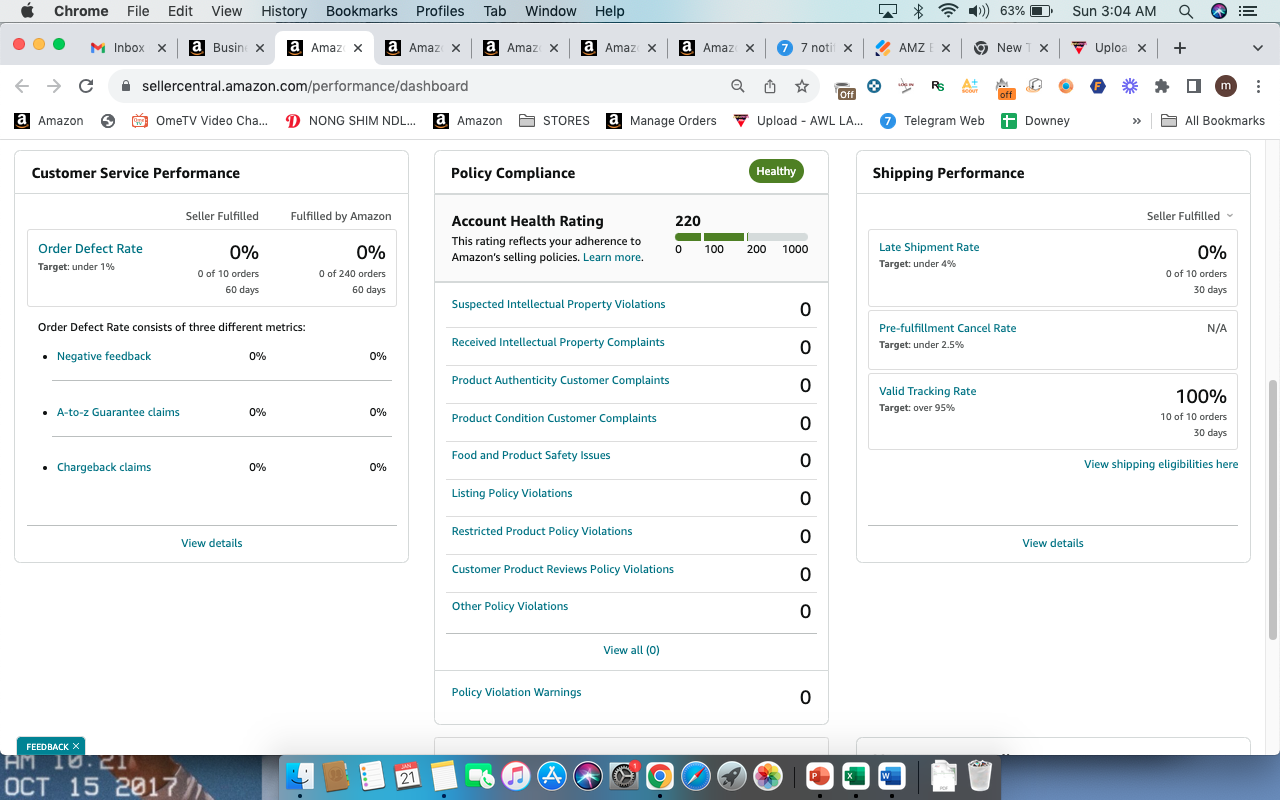Open Spotlight search in the menu bar

click(x=1186, y=11)
